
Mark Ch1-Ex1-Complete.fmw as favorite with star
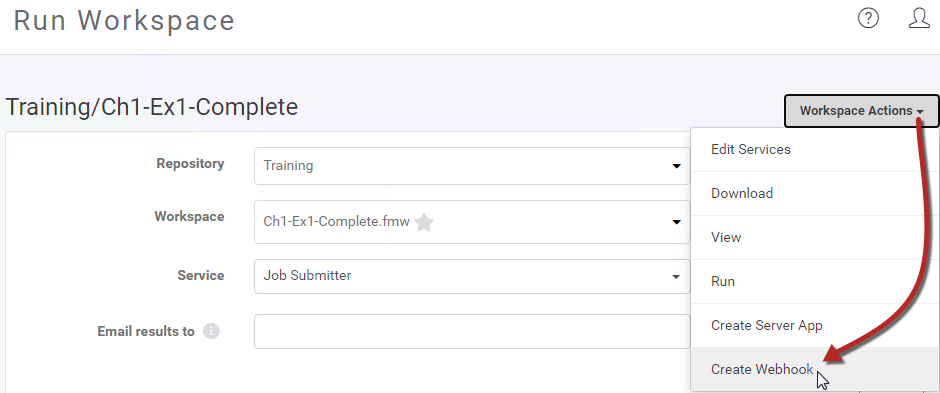[424, 222]
